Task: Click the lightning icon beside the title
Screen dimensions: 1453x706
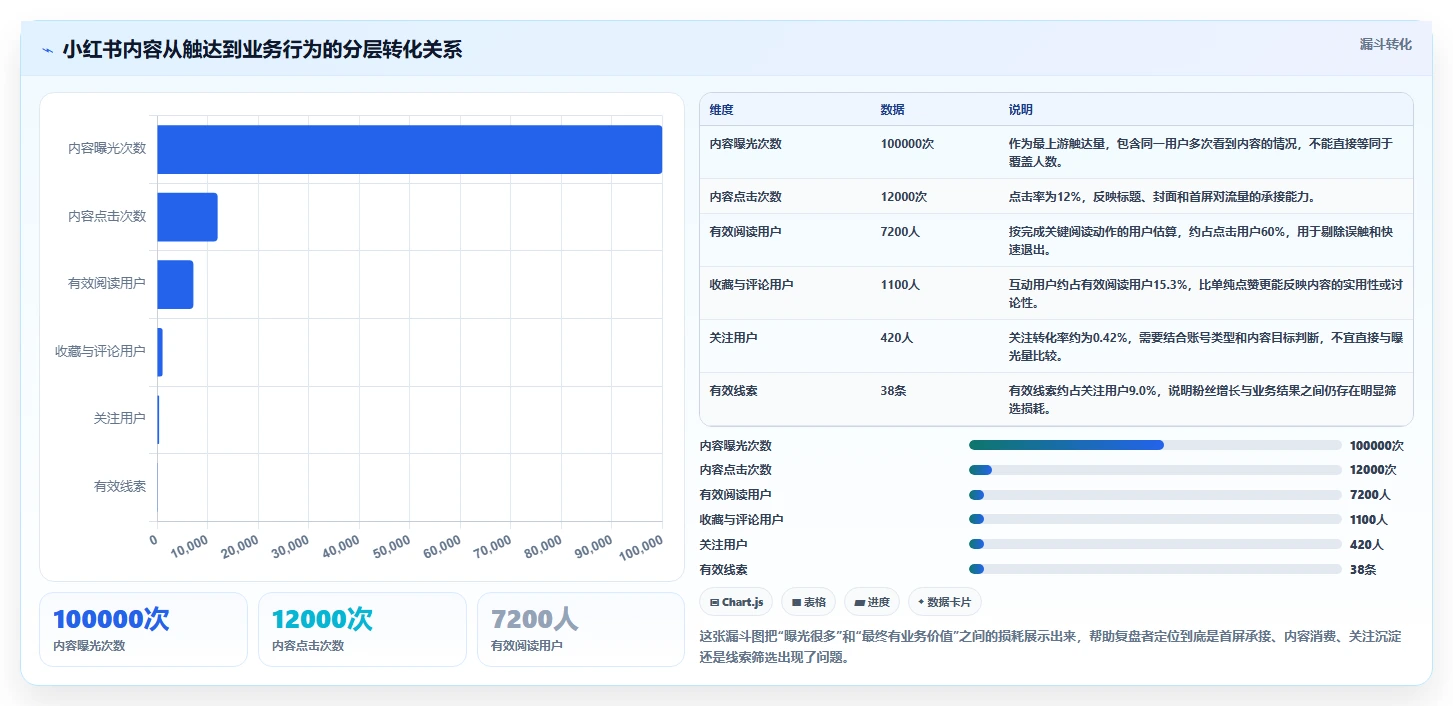Action: coord(48,50)
